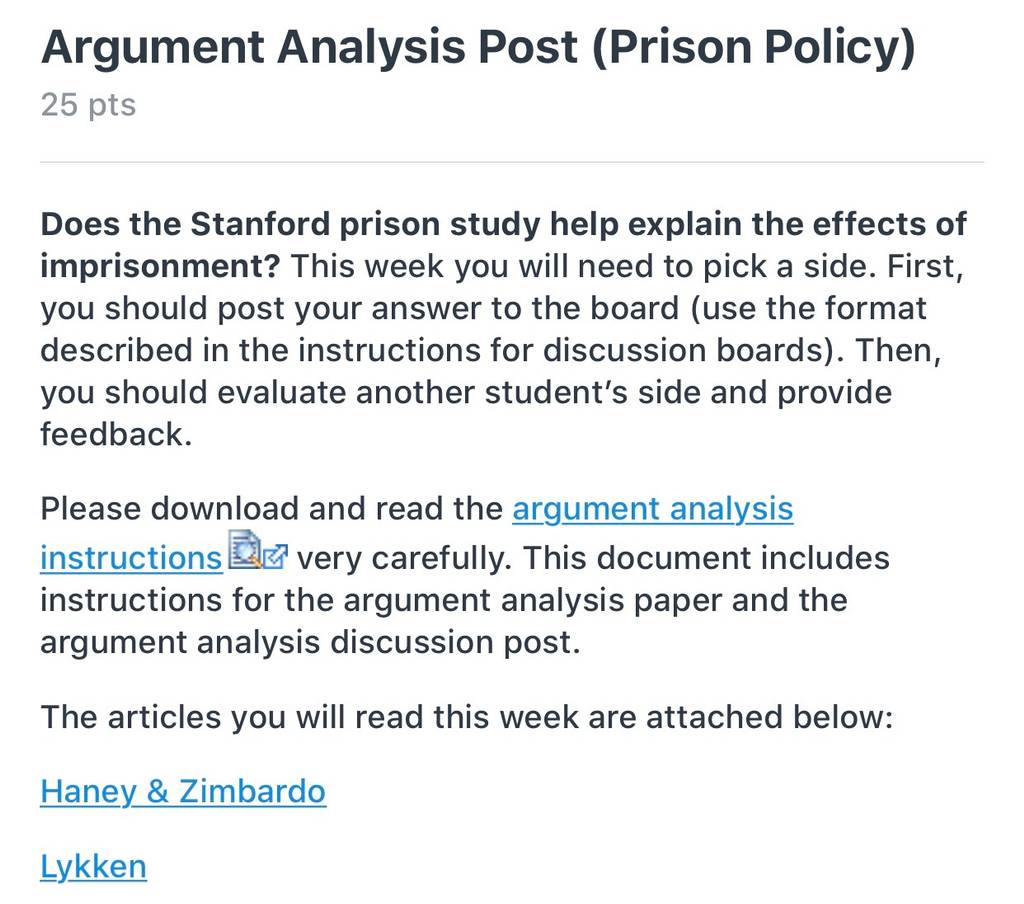Click the word 'feedback.' ending first paragraph

point(116,434)
